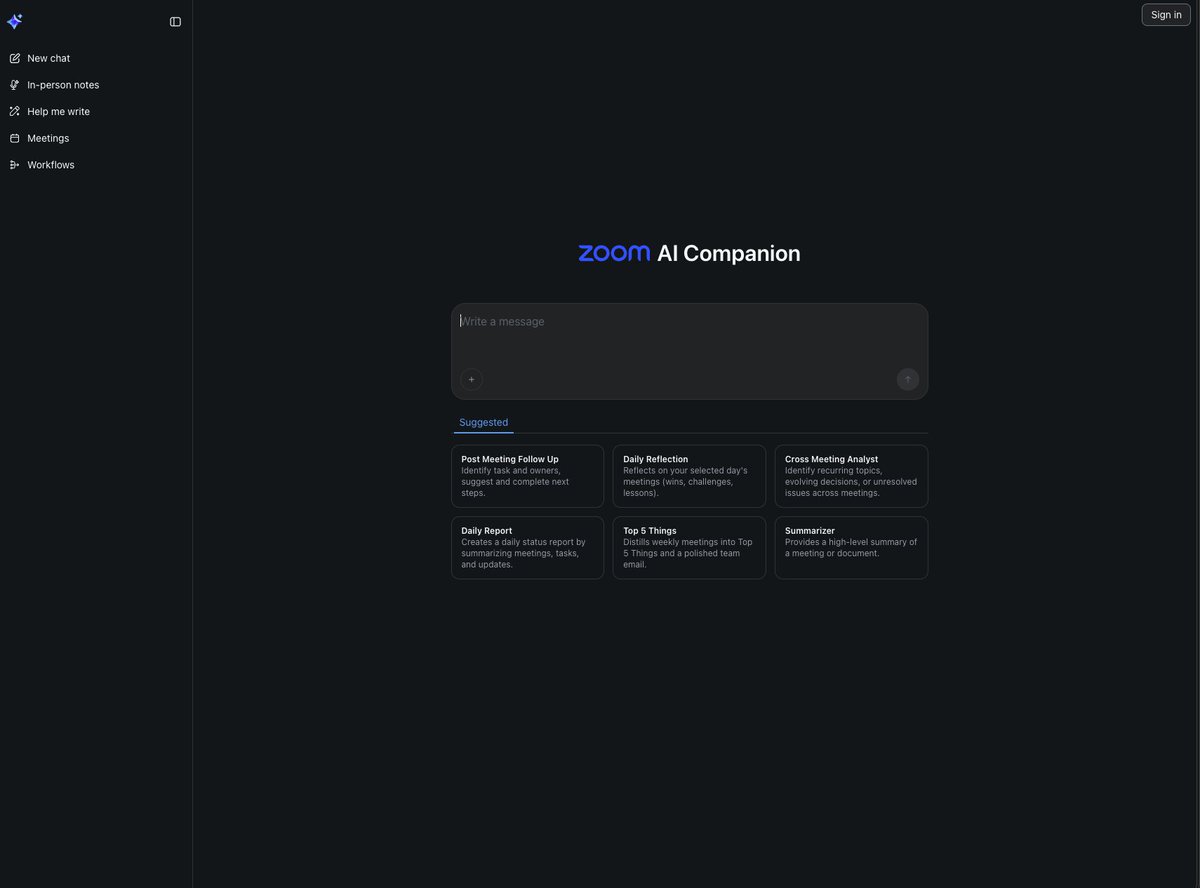The width and height of the screenshot is (1200, 888).
Task: Open the Cross Meeting Analyst card
Action: point(851,476)
